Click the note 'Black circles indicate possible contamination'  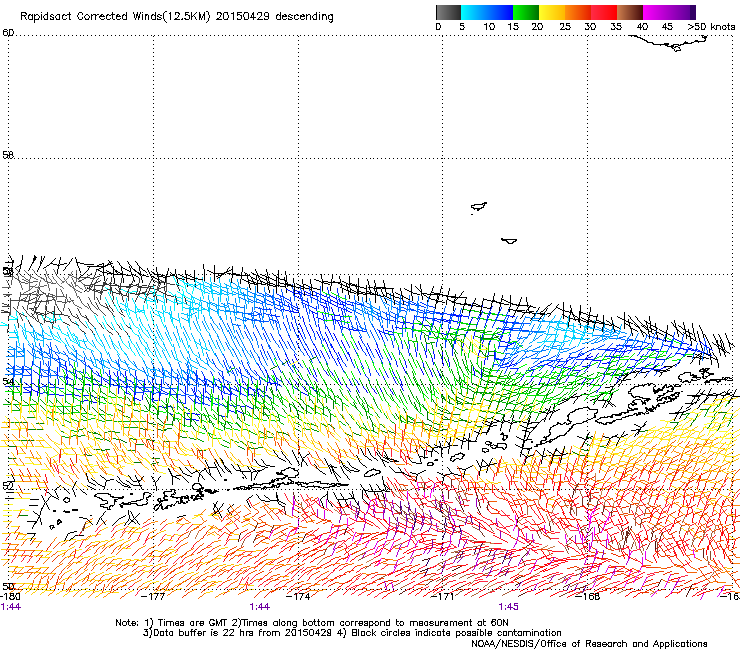[456, 633]
